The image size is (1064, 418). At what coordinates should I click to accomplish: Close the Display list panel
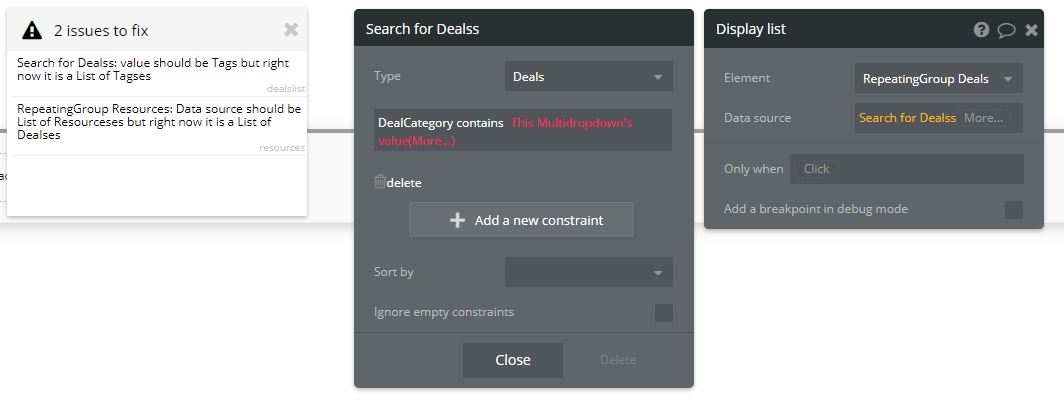point(1032,30)
